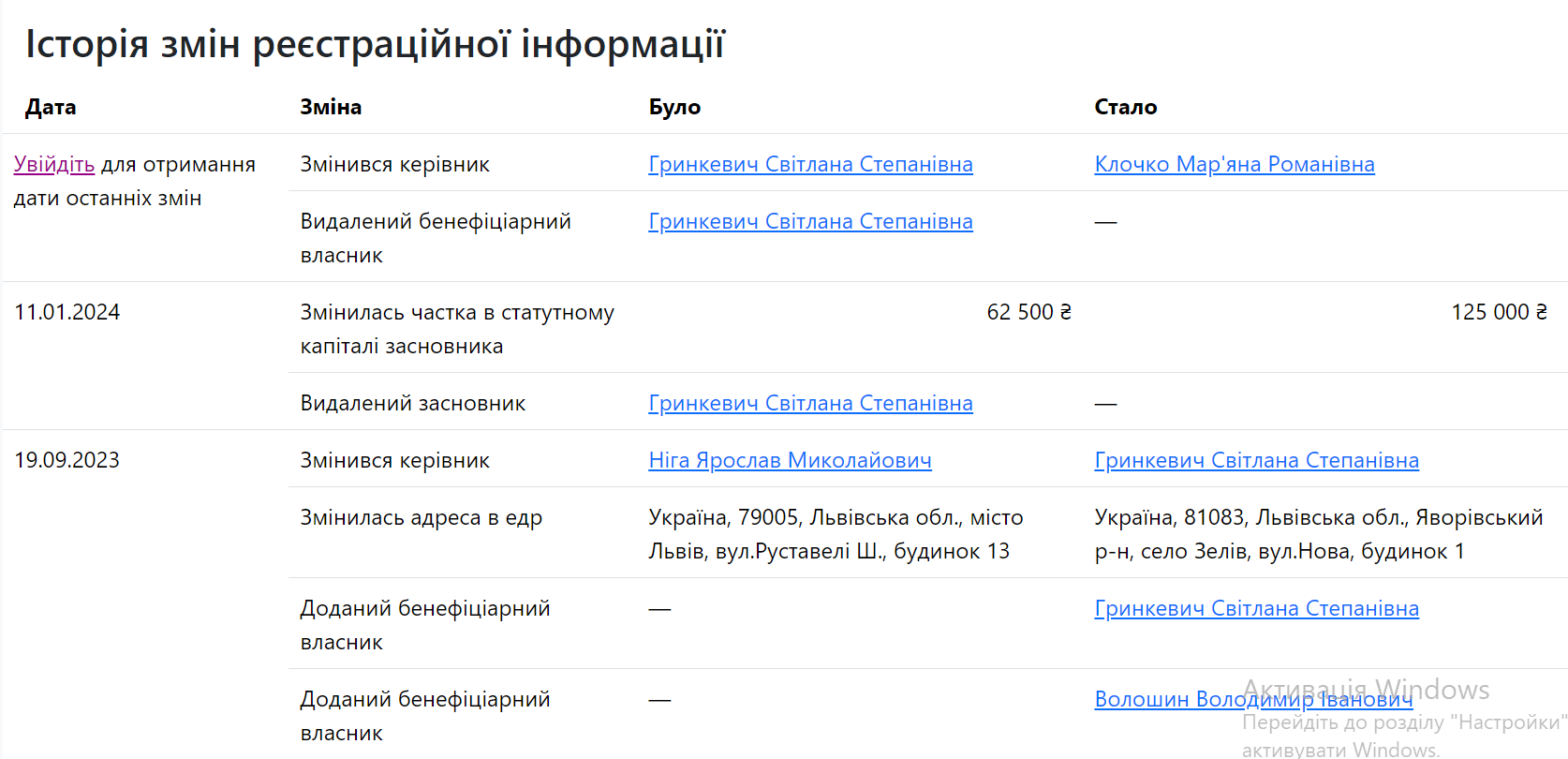This screenshot has width=1568, height=759.
Task: Open Ніга Ярослав Миколайович profile link
Action: [x=790, y=461]
